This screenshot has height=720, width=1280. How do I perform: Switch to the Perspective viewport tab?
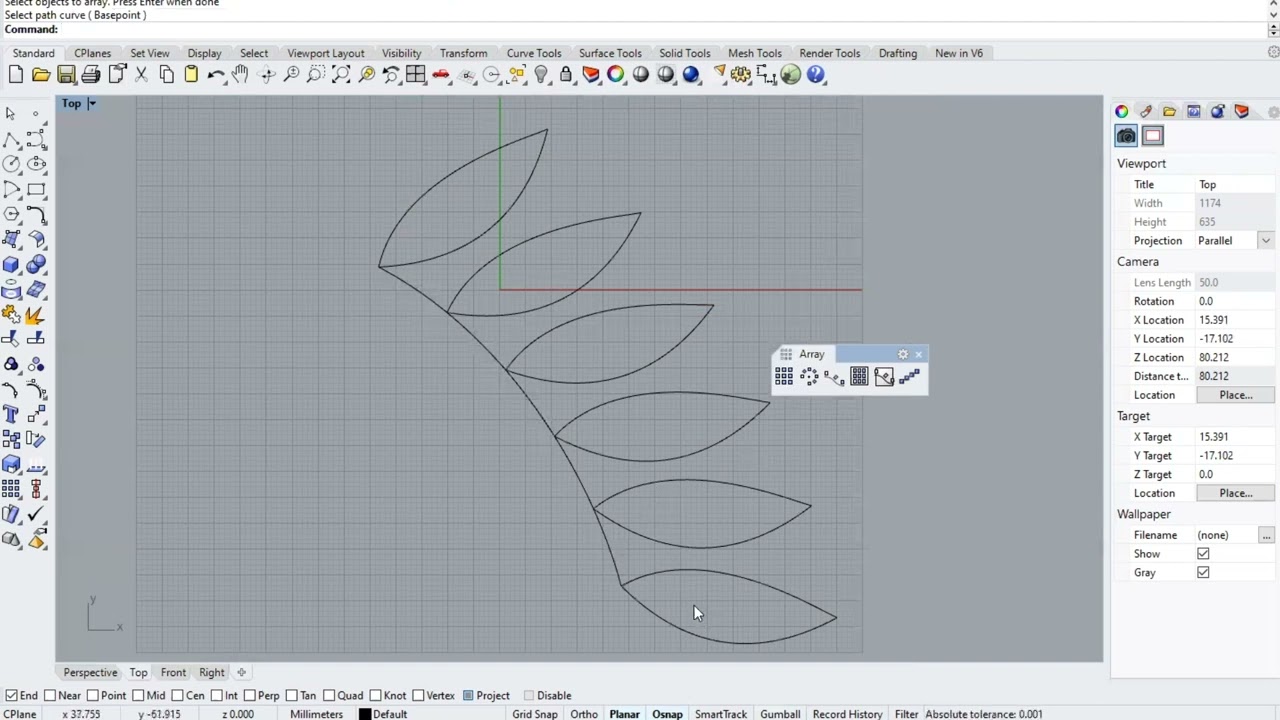90,673
